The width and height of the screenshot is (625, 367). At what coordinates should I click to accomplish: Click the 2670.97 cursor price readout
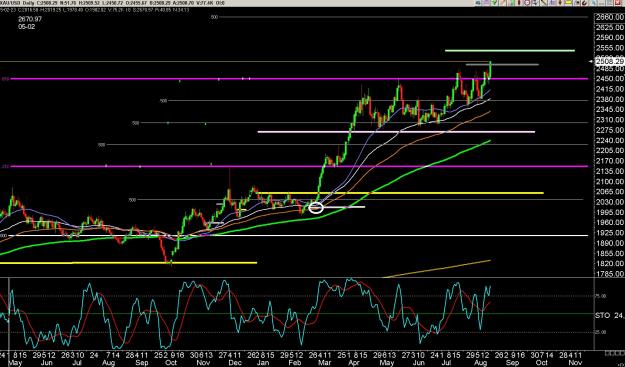[30, 19]
